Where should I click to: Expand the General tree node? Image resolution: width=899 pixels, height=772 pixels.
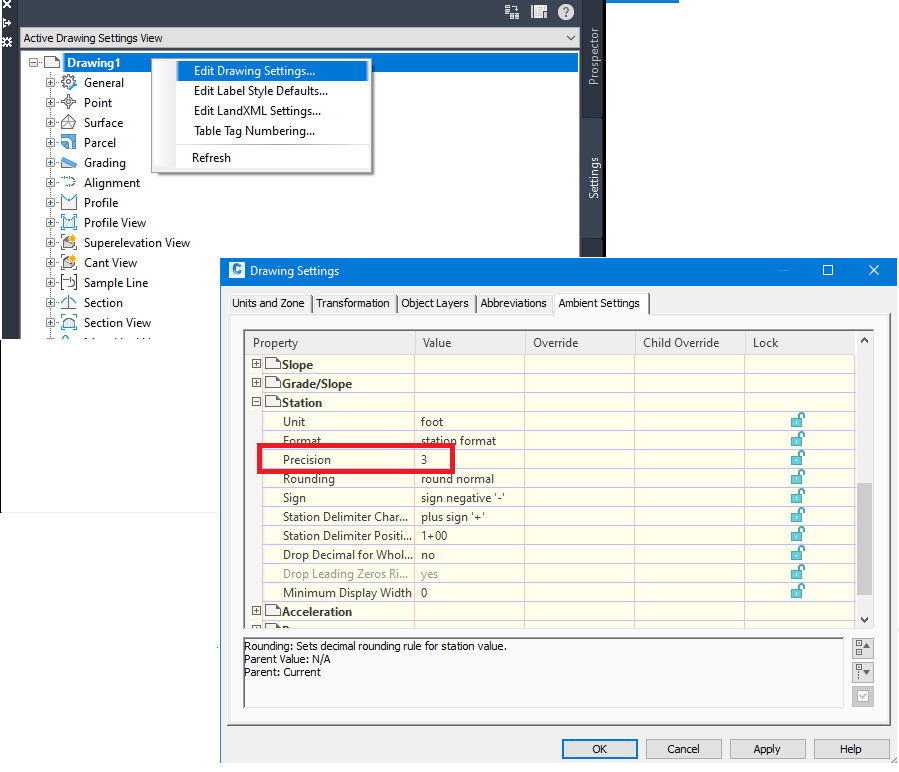coord(50,83)
